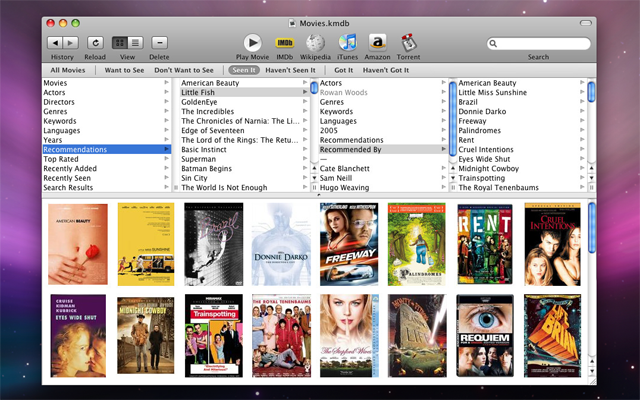Viewport: 640px width, 400px height.
Task: Click the Torrent toolbar icon
Action: [x=408, y=42]
